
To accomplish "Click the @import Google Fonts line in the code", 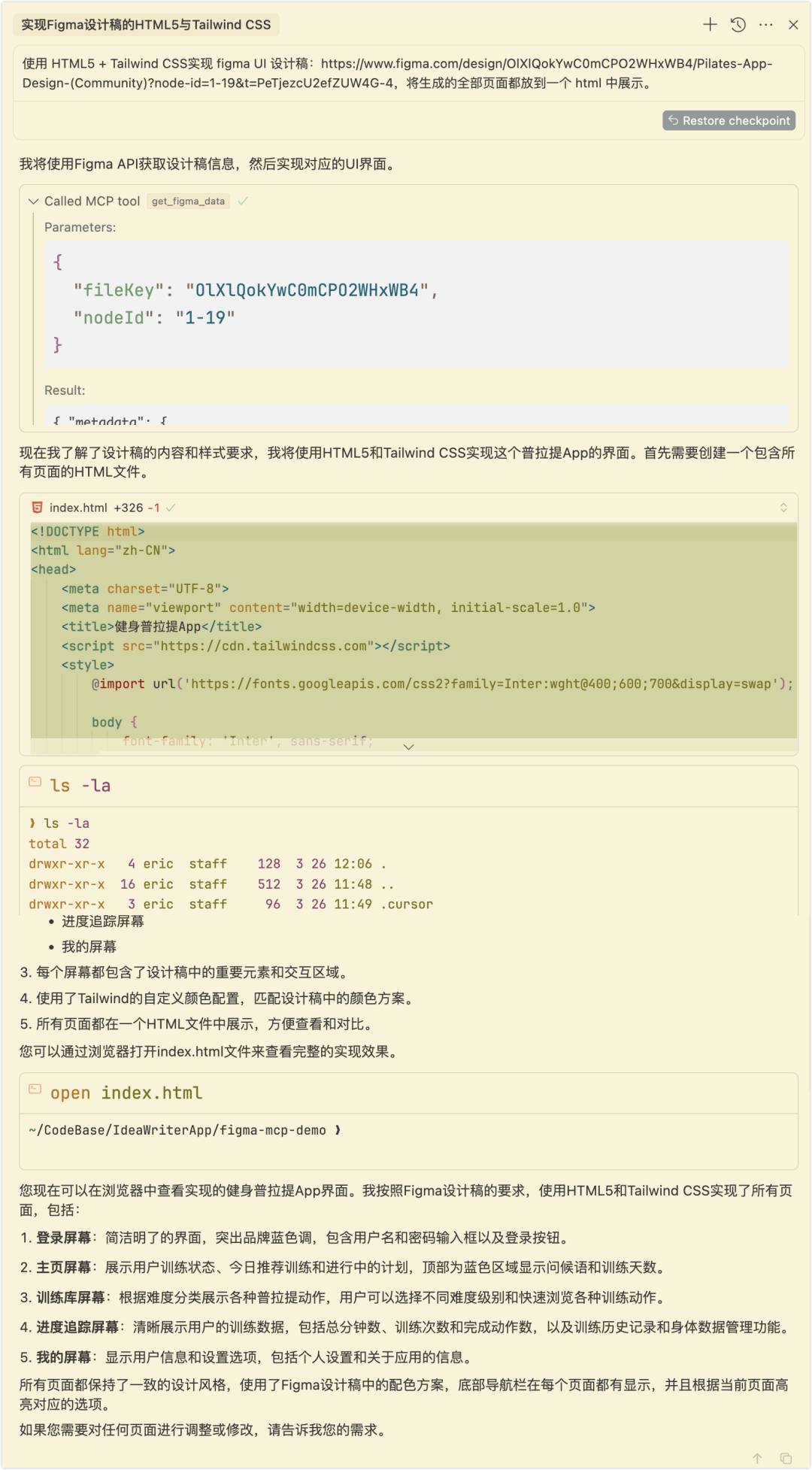I will pyautogui.click(x=442, y=684).
